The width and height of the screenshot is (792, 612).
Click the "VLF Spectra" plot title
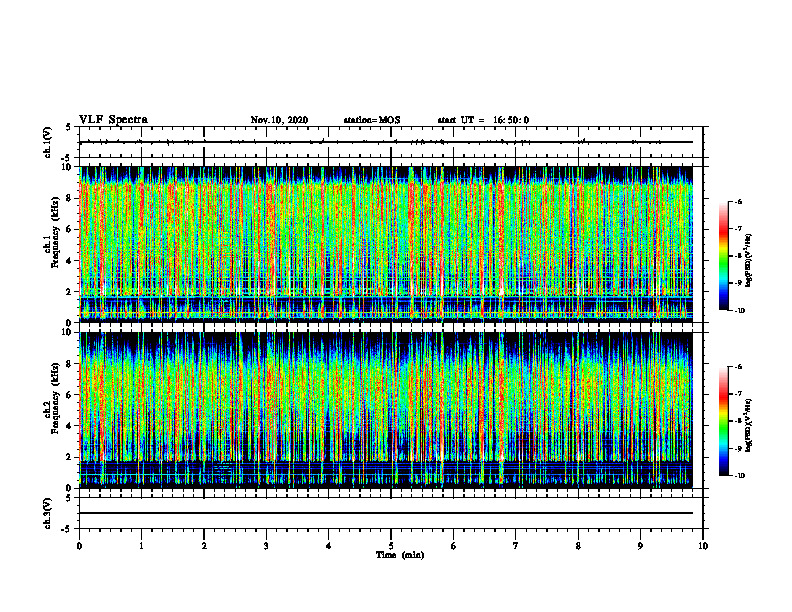(113, 120)
